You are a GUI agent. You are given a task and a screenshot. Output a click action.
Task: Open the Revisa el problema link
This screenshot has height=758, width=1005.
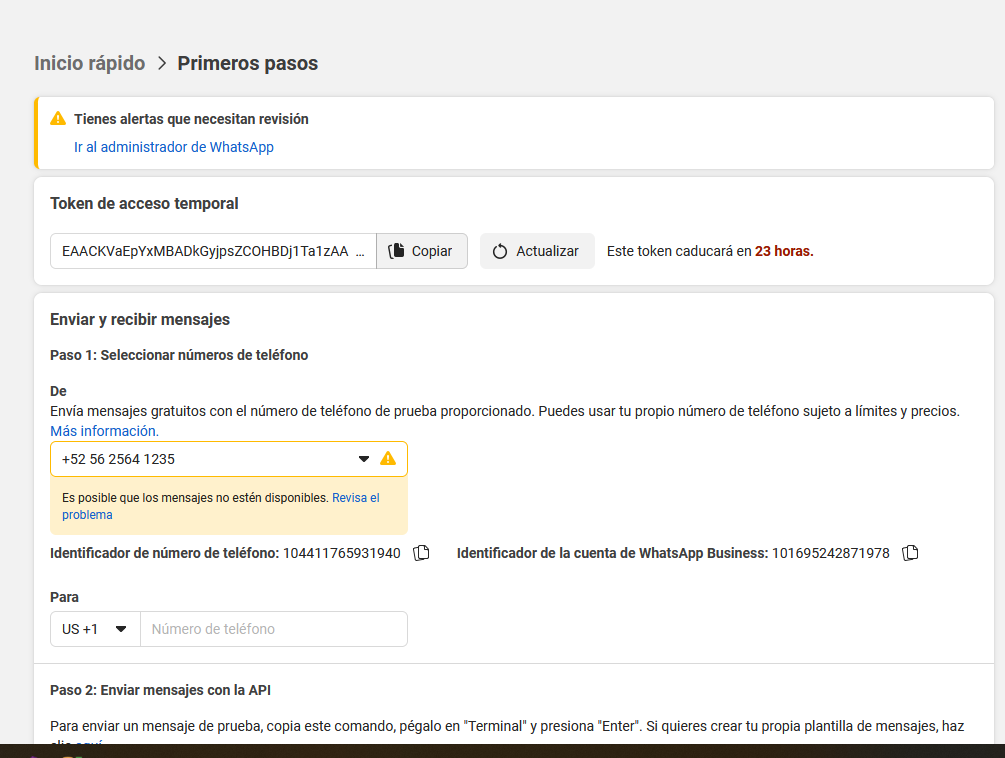[x=355, y=497]
